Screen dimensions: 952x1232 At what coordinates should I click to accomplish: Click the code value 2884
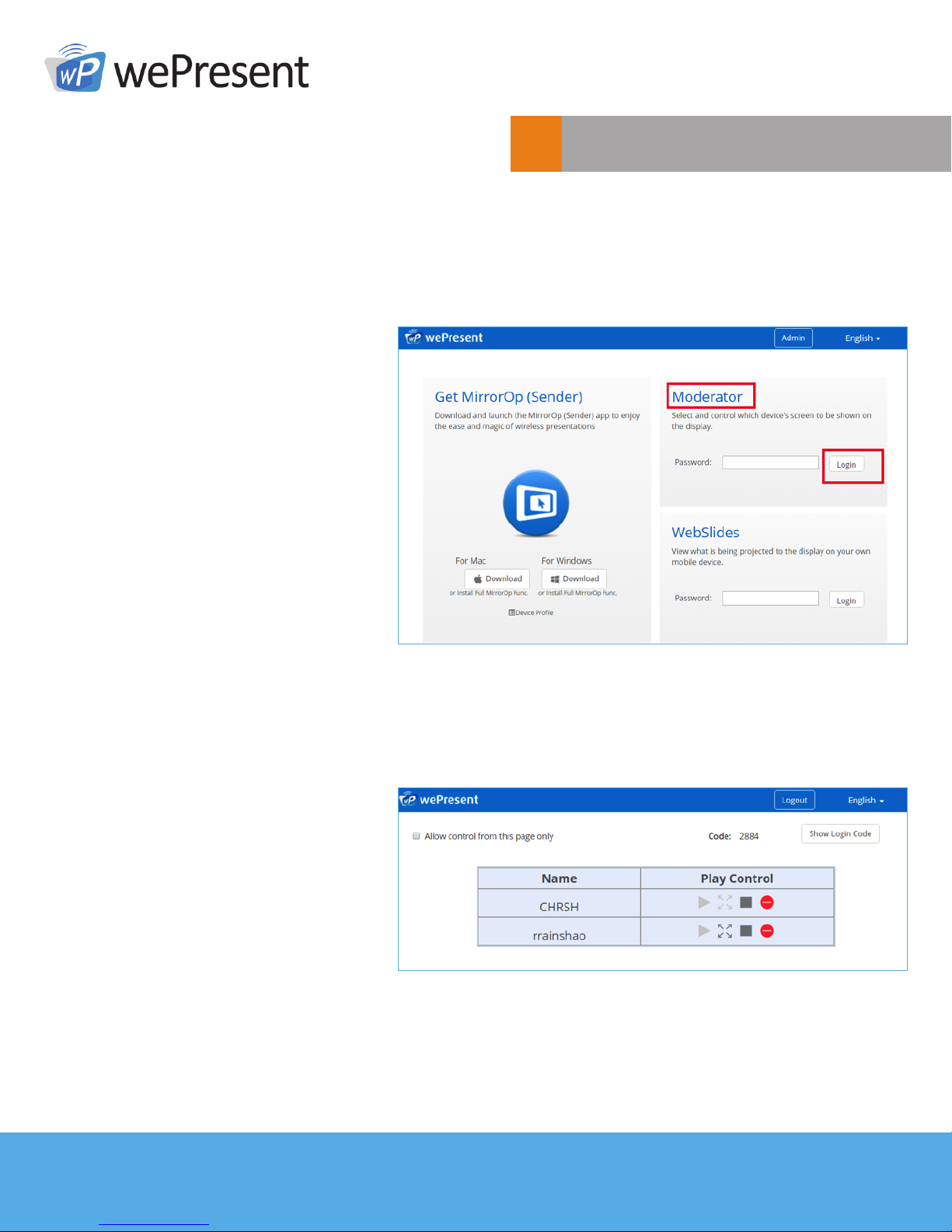click(x=748, y=836)
